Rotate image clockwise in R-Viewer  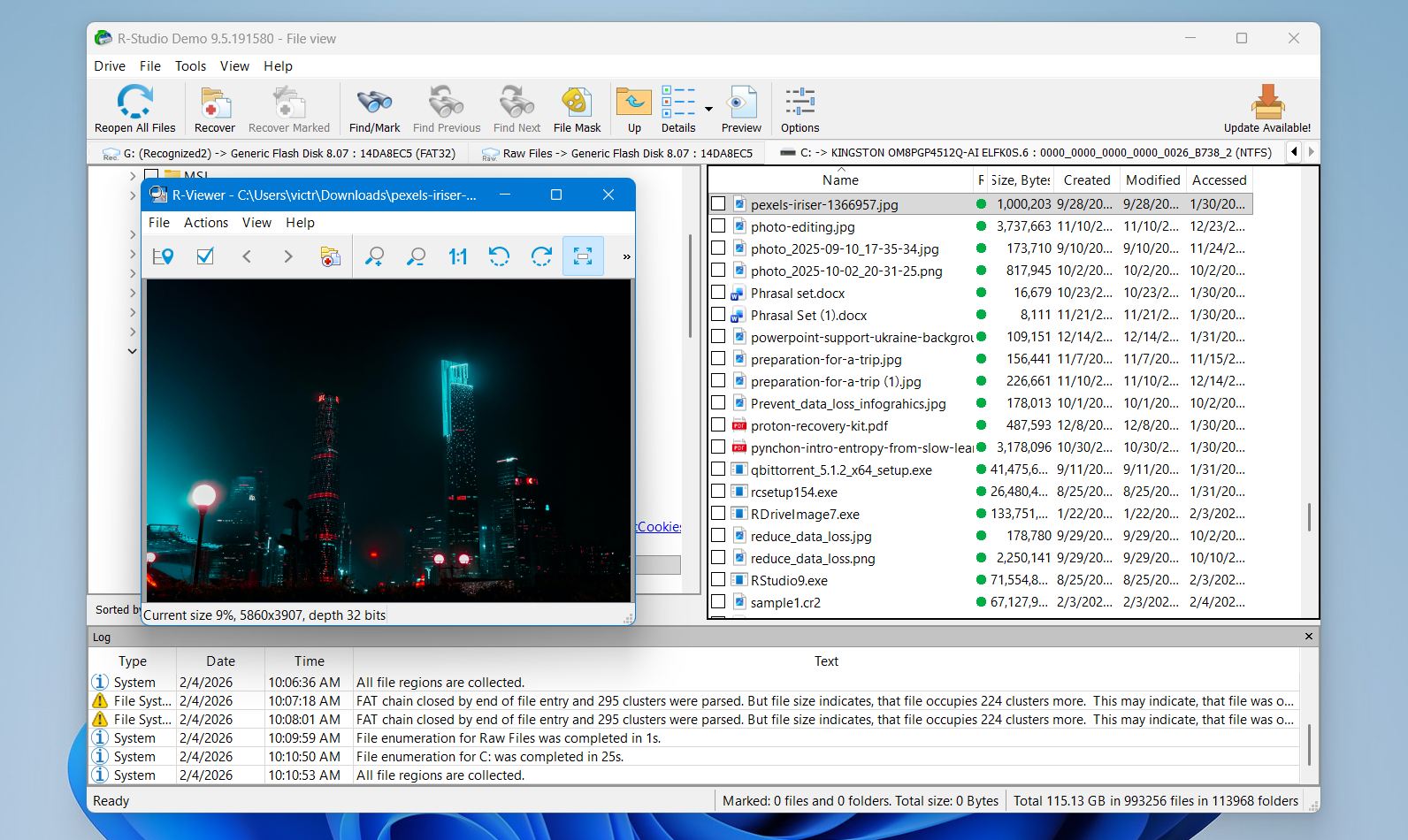coord(541,256)
